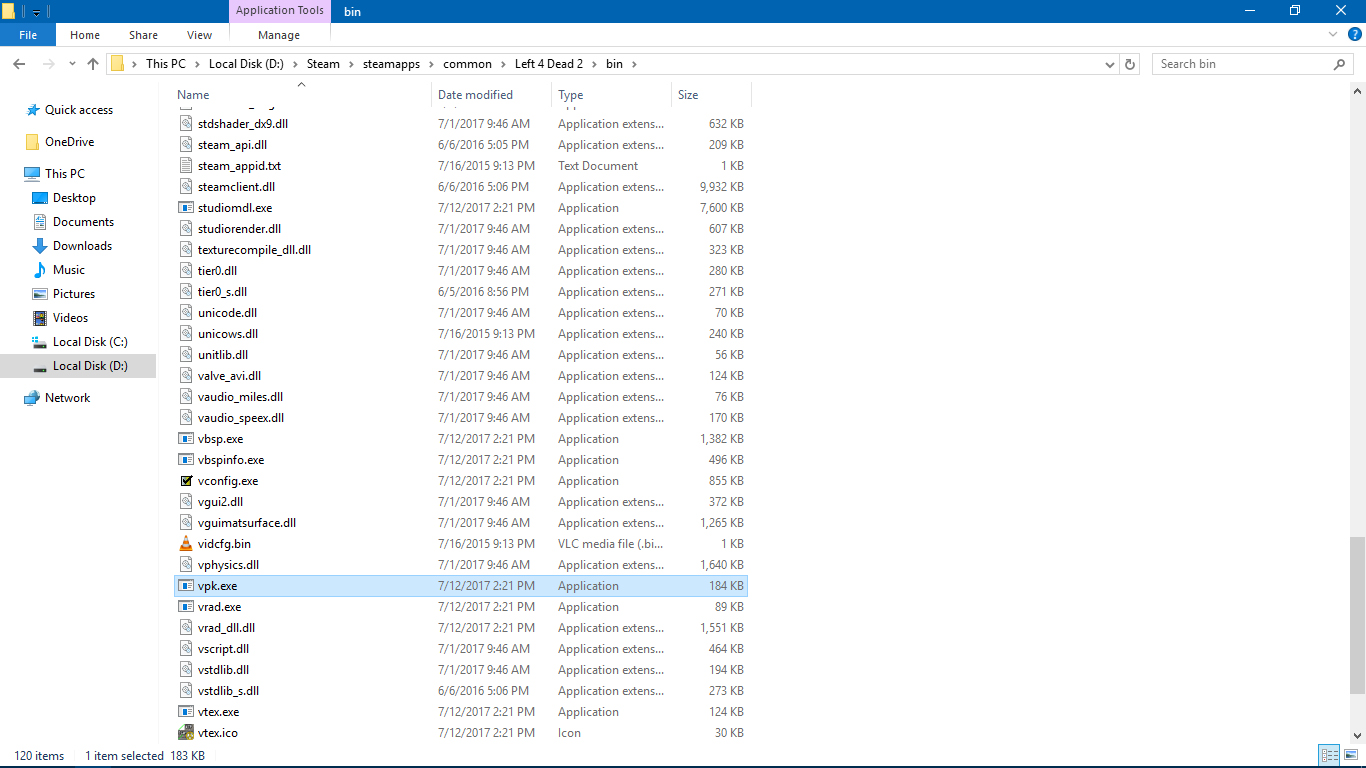The width and height of the screenshot is (1366, 768).
Task: Click the vertical scrollbar thumb of the file list
Action: click(x=1357, y=615)
